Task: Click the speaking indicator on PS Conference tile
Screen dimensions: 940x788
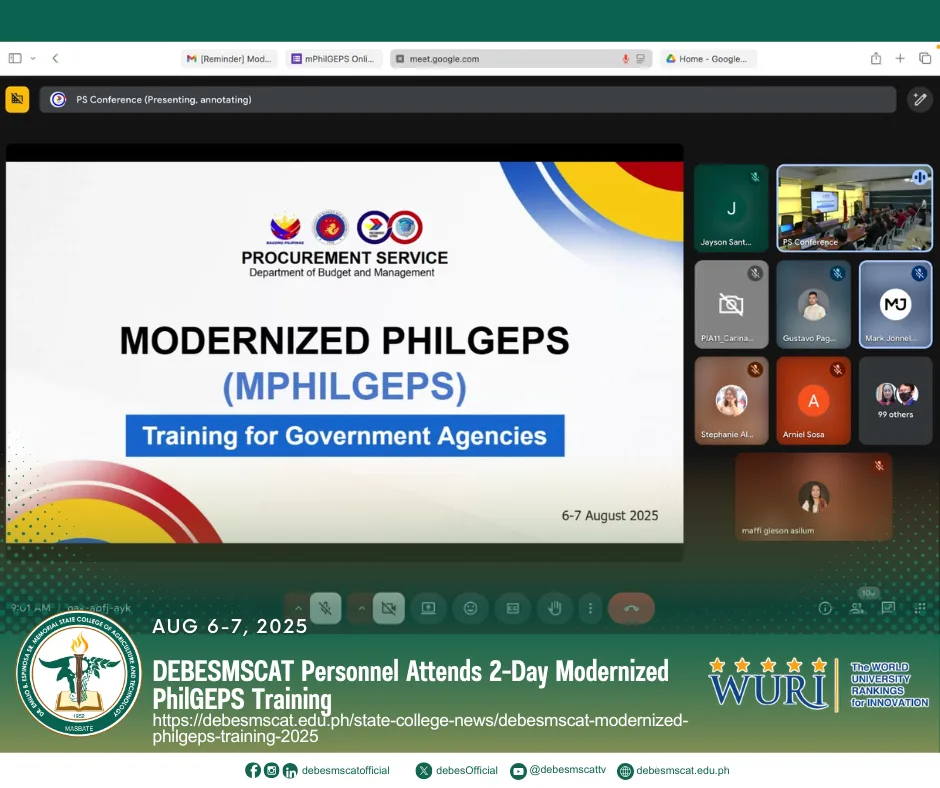Action: 919,177
